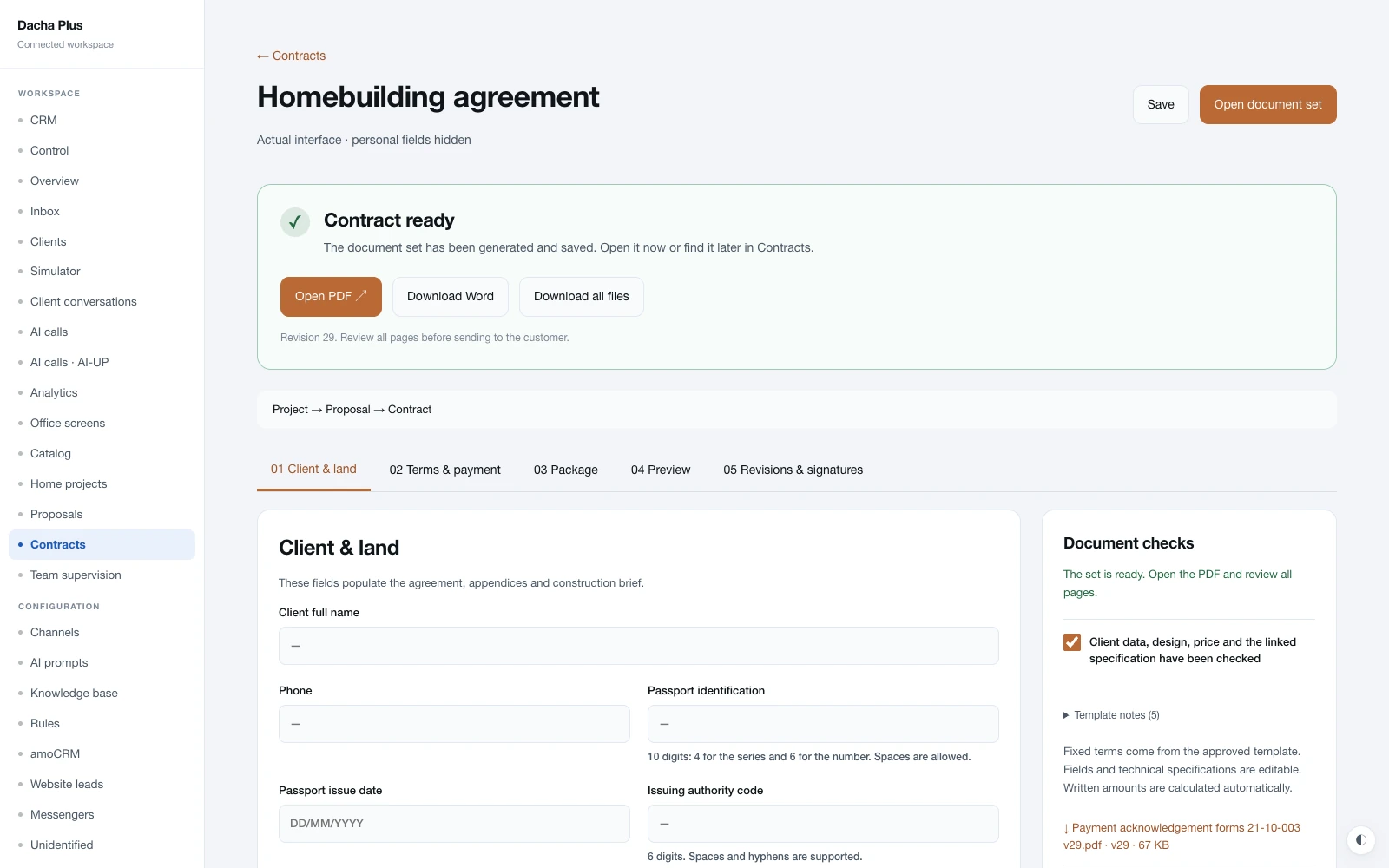Viewport: 1389px width, 868px height.
Task: Open the generated contract PDF
Action: click(331, 297)
